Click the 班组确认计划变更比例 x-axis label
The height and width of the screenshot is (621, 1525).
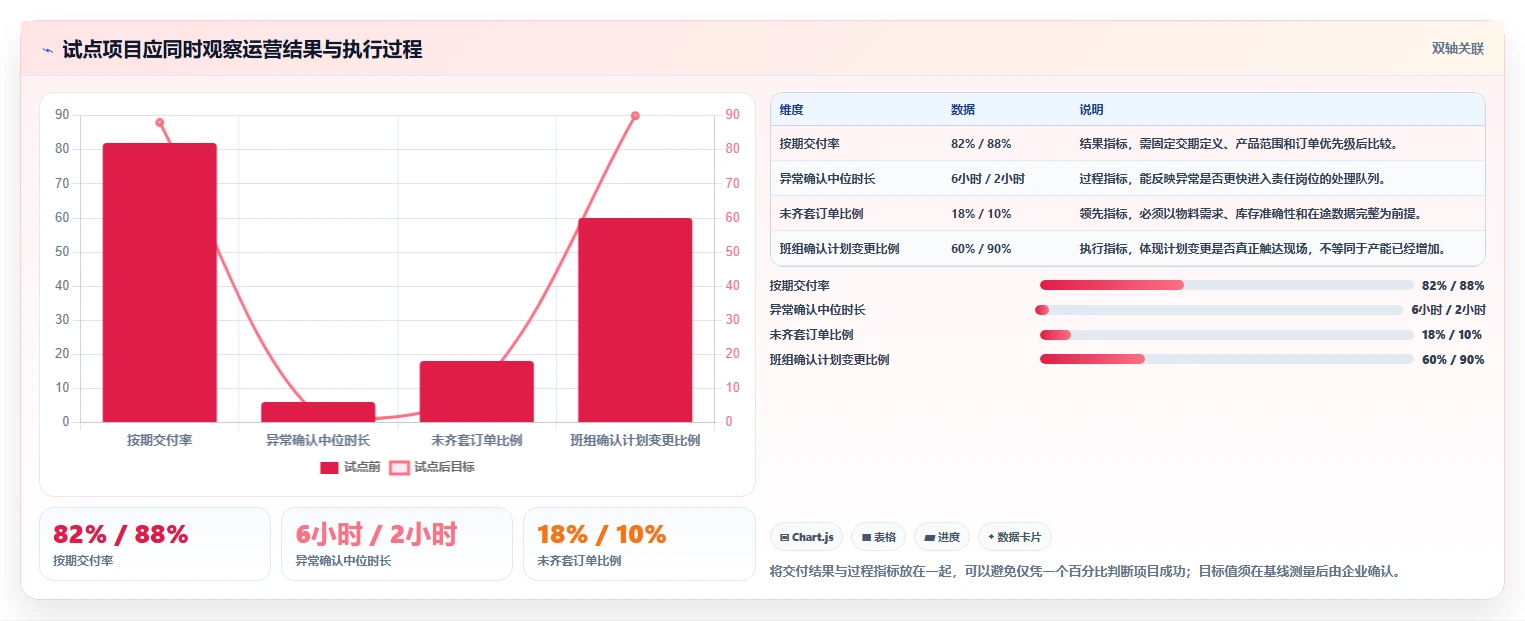635,440
